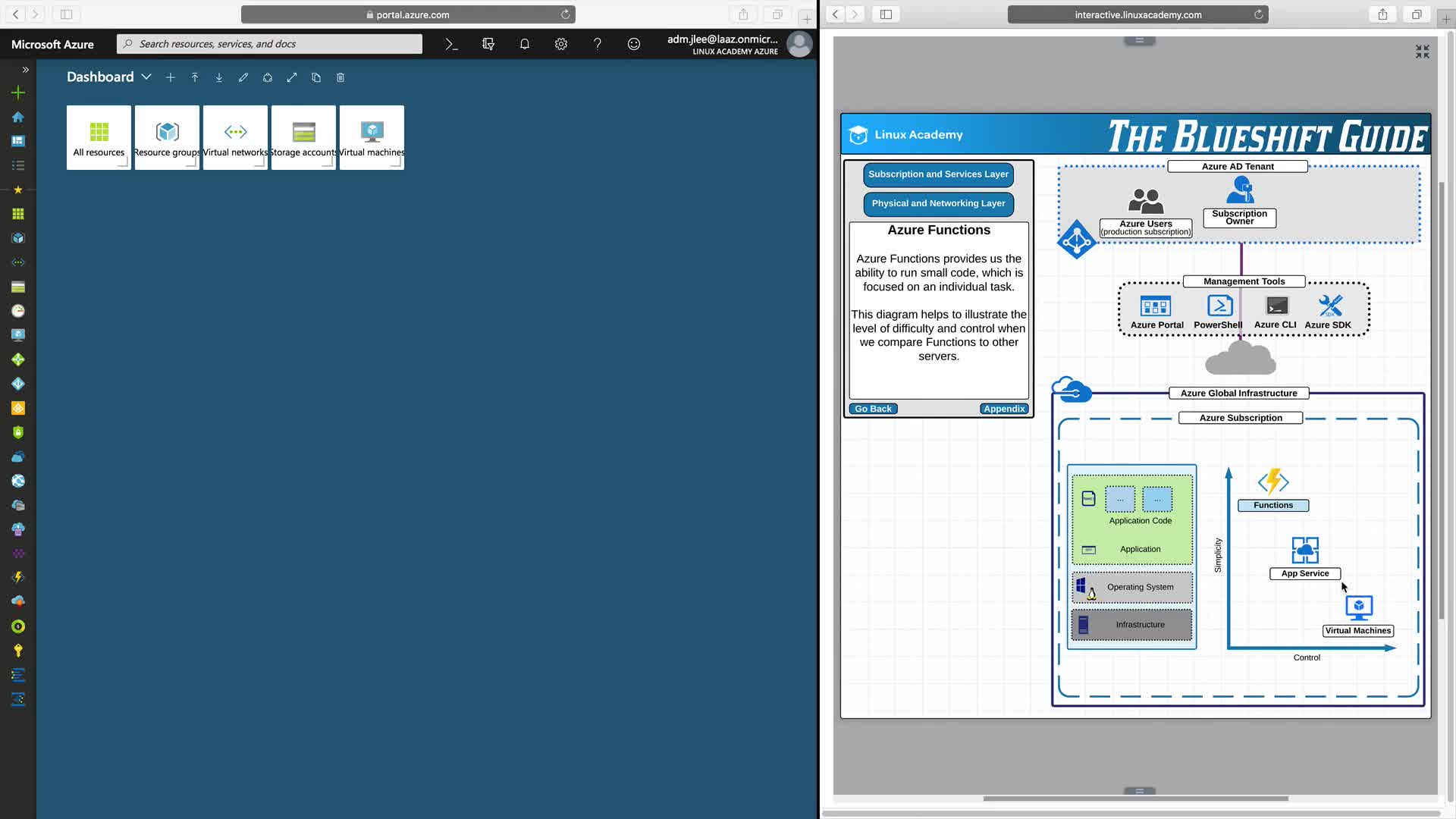Click the Azure search resources field
Screen dimensions: 1456x819
(x=269, y=44)
